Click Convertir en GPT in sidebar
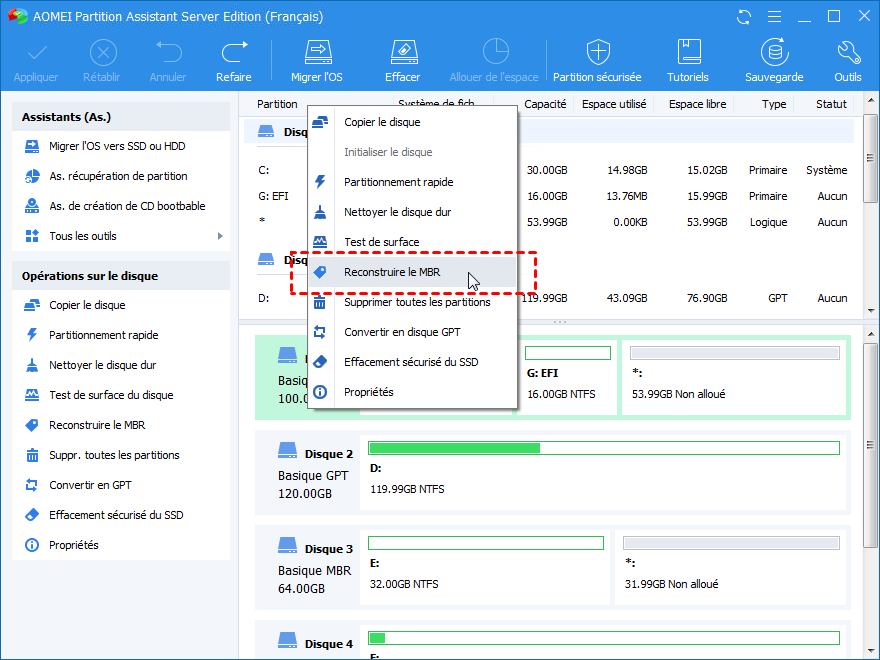The image size is (880, 660). click(90, 485)
